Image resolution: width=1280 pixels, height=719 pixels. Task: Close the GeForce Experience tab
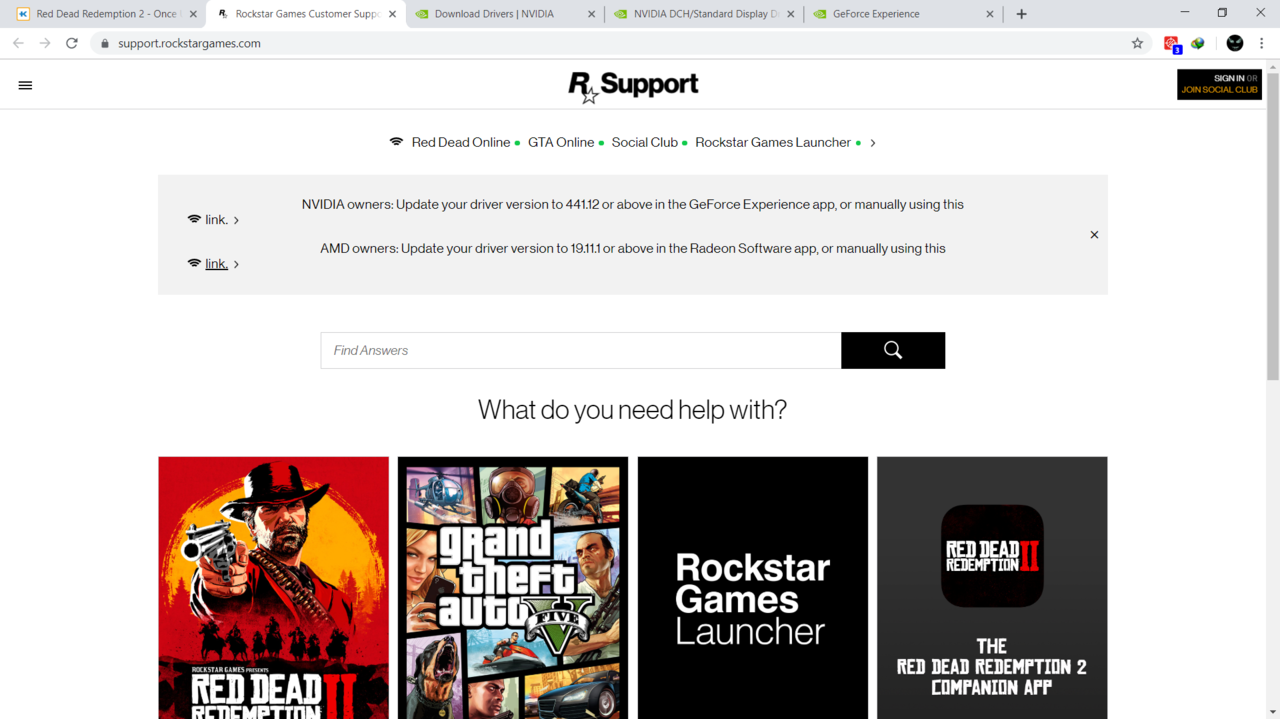990,14
